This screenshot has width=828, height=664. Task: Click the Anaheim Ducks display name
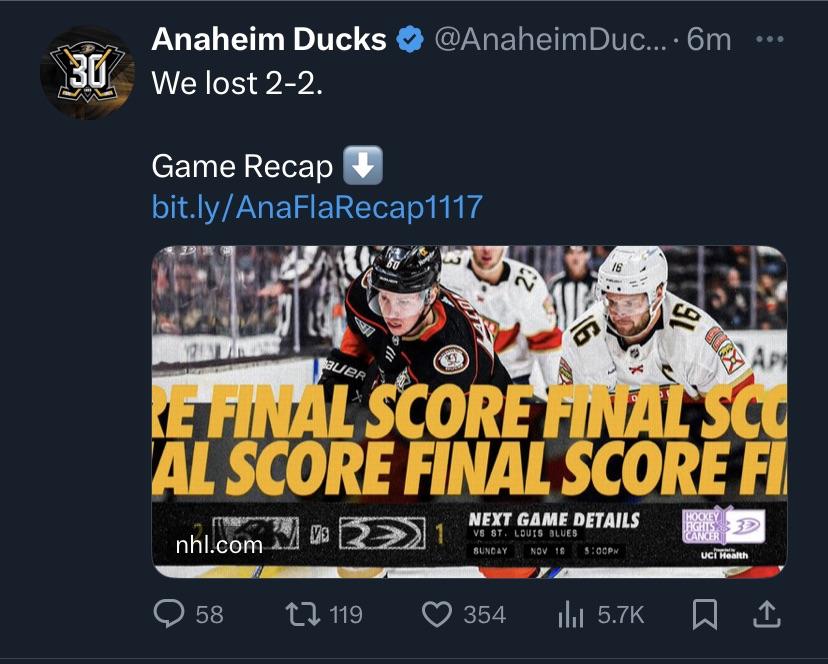coord(269,40)
